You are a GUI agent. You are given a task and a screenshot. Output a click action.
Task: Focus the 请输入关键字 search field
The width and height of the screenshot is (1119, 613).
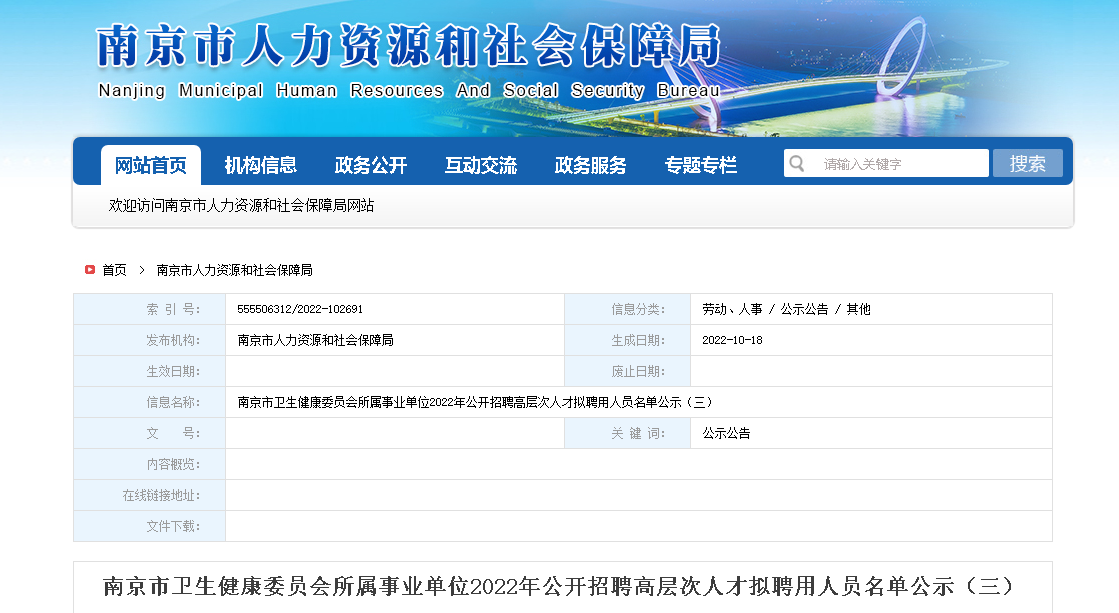tap(886, 163)
